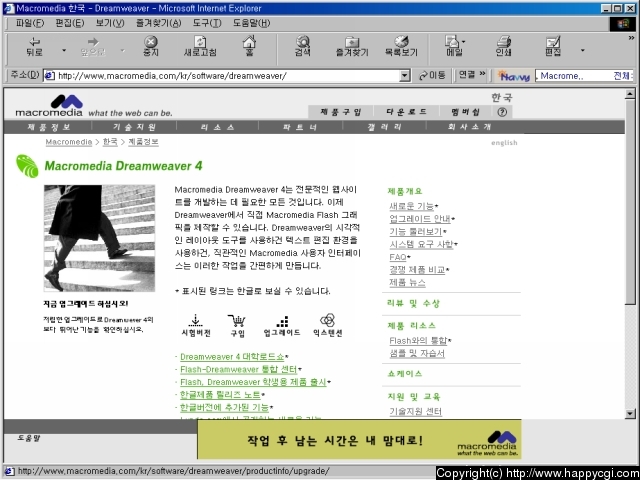Open the 샘플 및 자습서 link
The height and width of the screenshot is (480, 640).
417,353
